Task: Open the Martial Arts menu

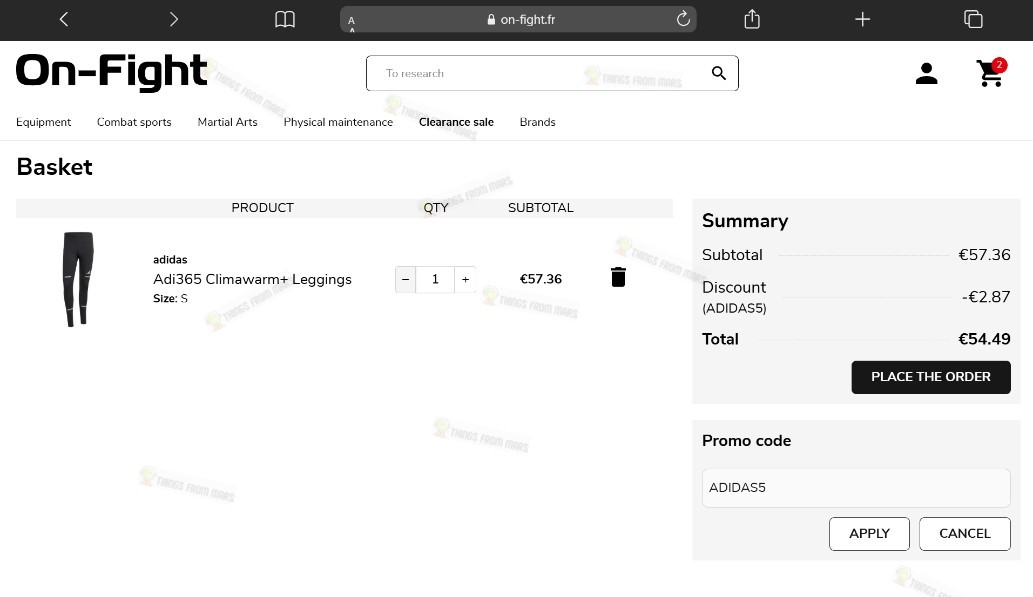Action: 227,122
